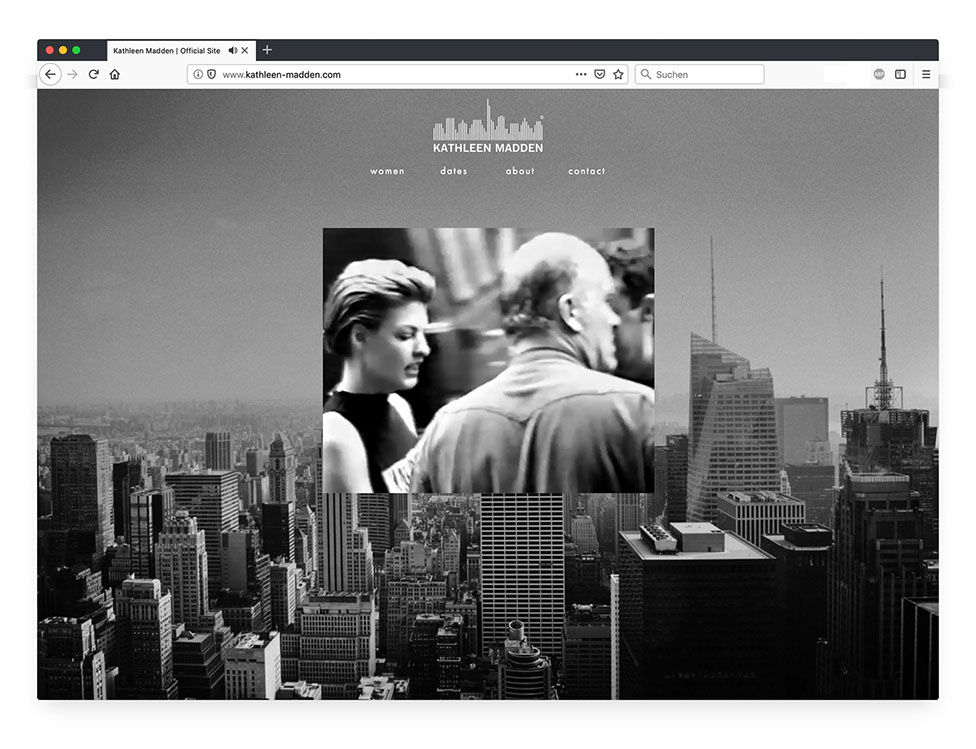Click the browser back arrow button
976x749 pixels.
(50, 74)
